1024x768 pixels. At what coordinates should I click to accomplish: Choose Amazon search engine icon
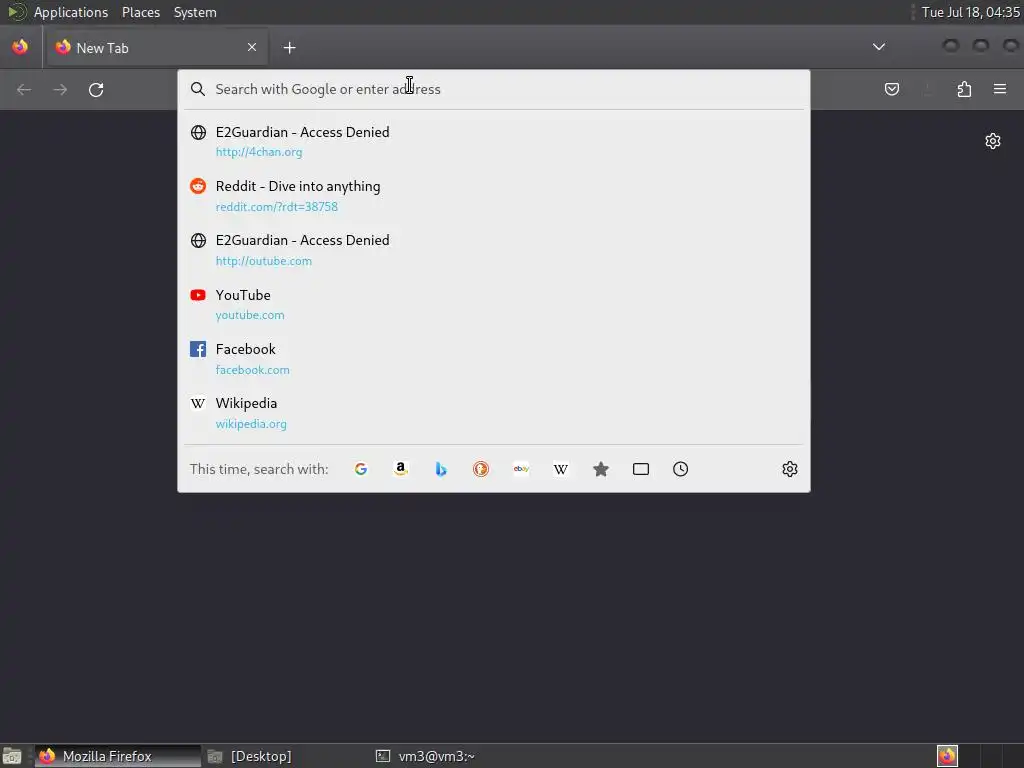click(x=401, y=469)
